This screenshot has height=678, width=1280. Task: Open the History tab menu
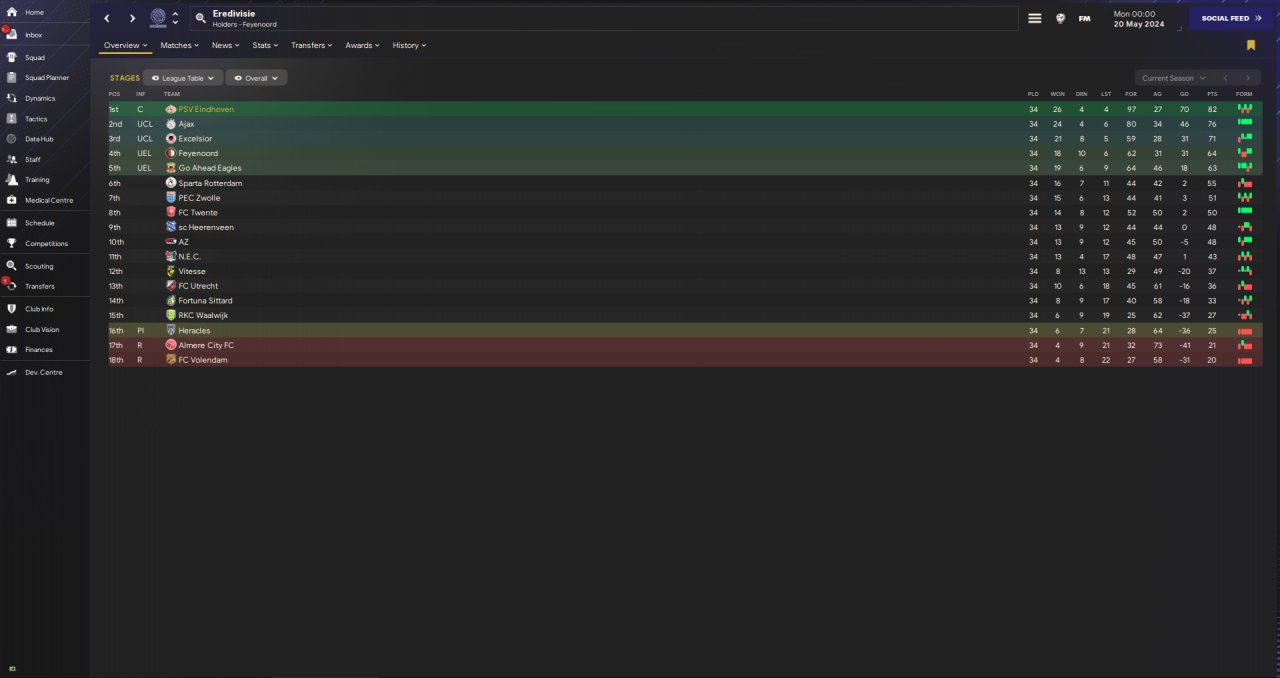pos(409,45)
